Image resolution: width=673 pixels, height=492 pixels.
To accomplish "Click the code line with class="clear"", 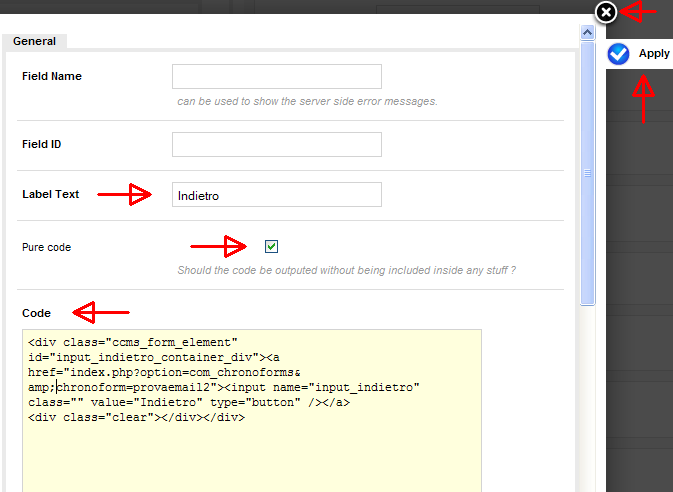I will coord(136,417).
